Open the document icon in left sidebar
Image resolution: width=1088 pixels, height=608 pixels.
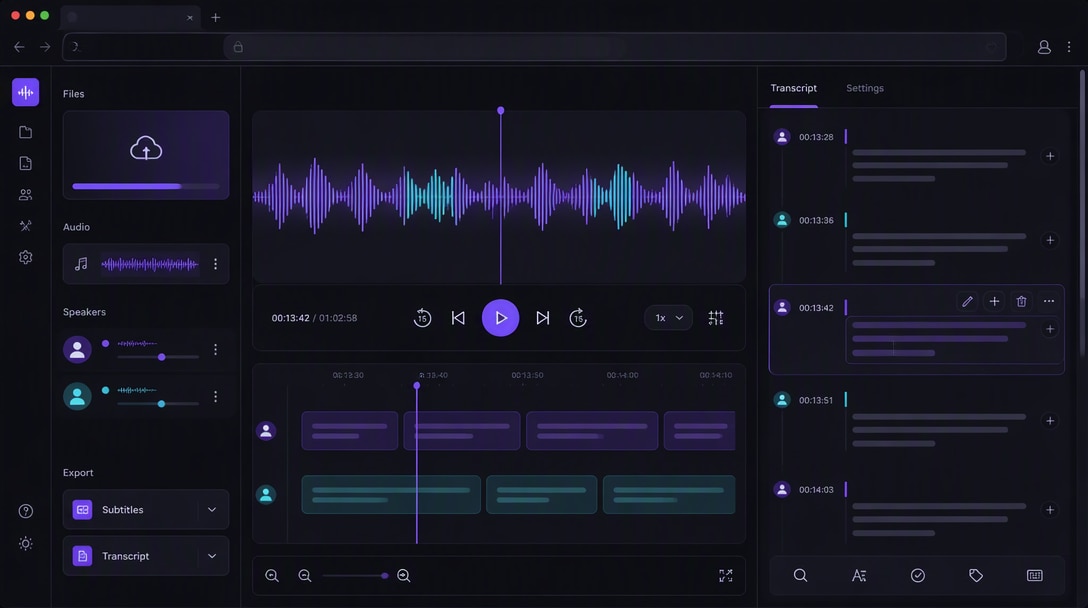click(x=26, y=163)
